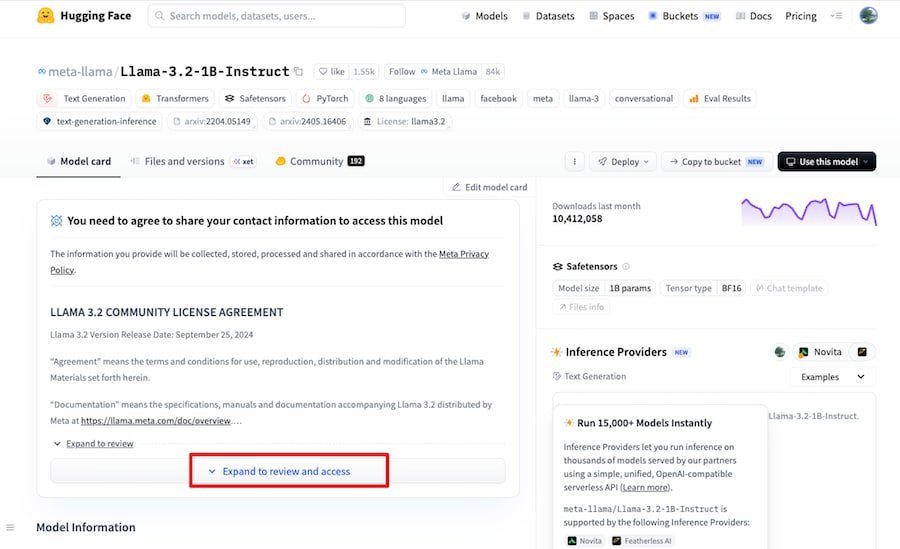Switch to the Model card tab
900x549 pixels.
coord(79,161)
